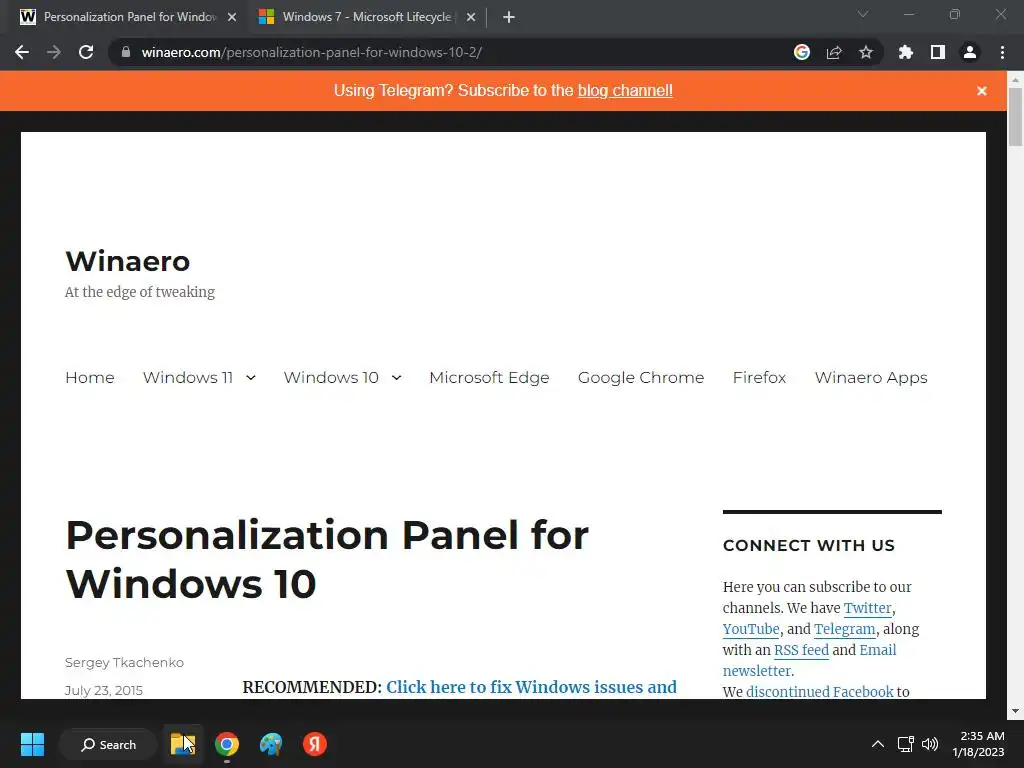The width and height of the screenshot is (1024, 768).
Task: Click the scrollbar up arrow
Action: coord(1015,79)
